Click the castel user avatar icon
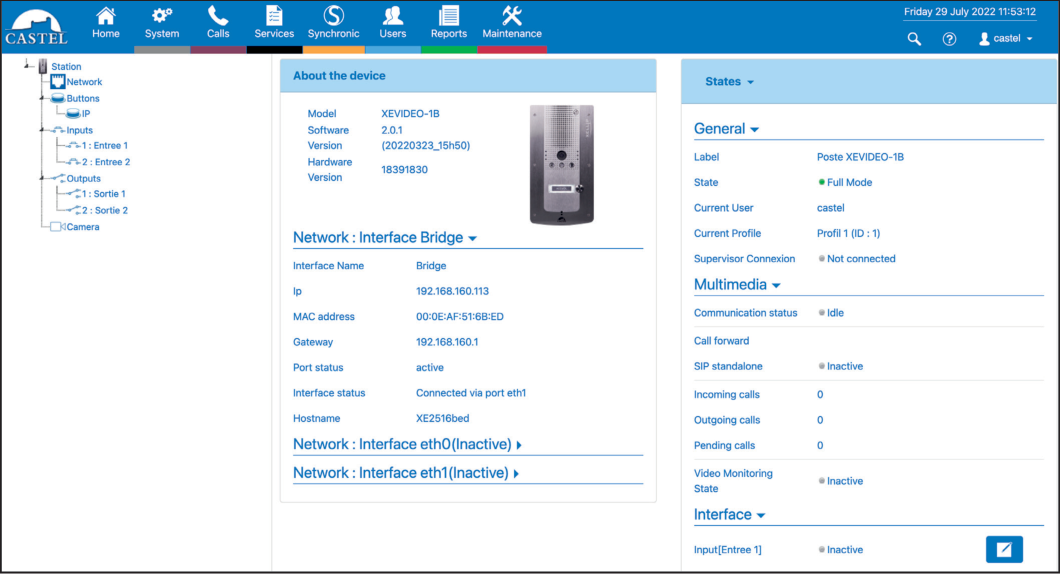The height and width of the screenshot is (575, 1060). (x=984, y=39)
